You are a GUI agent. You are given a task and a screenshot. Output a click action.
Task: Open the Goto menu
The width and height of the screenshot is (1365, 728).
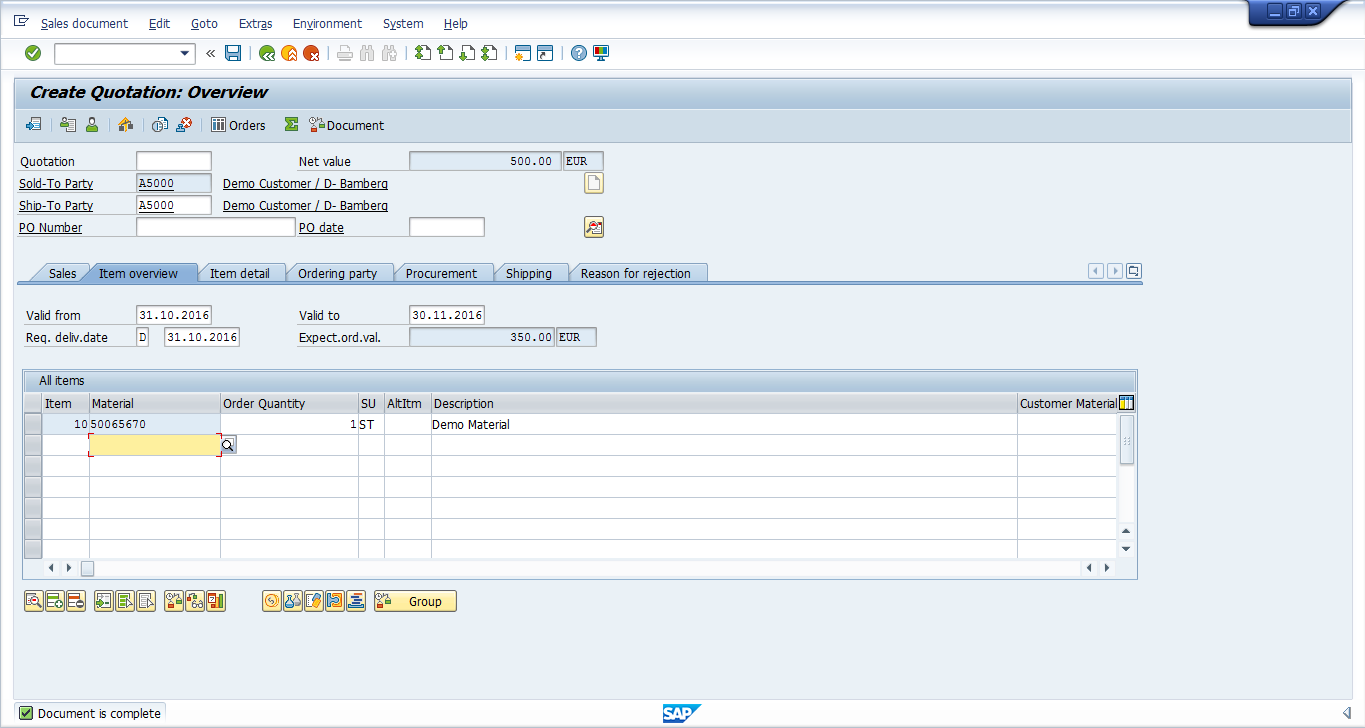[x=204, y=23]
